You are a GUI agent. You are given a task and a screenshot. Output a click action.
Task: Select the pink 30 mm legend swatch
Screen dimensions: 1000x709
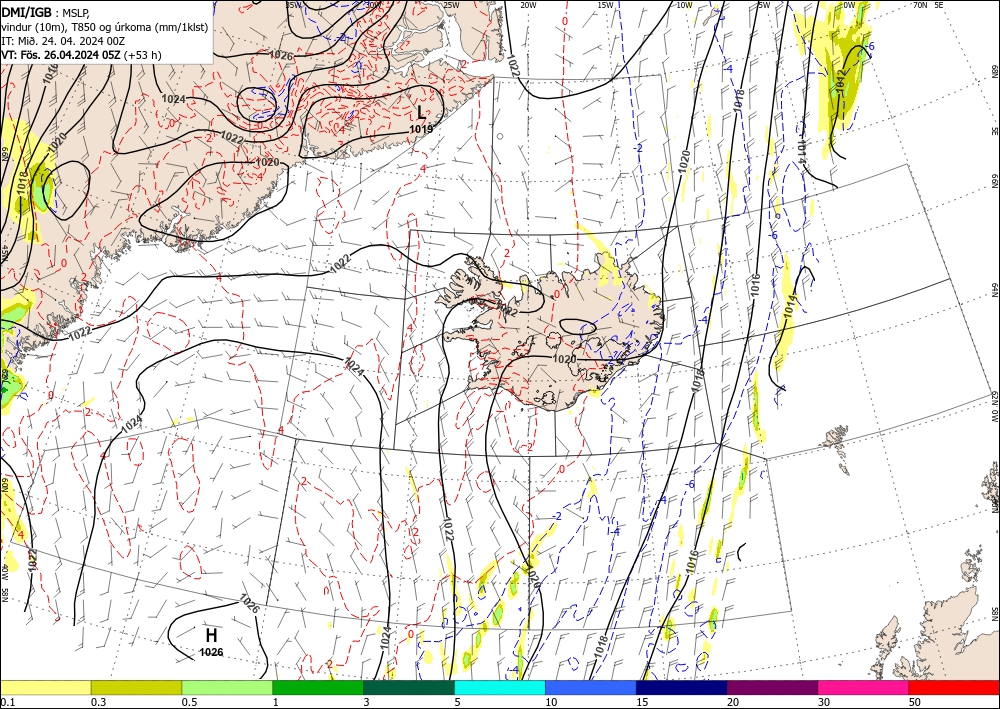point(864,687)
